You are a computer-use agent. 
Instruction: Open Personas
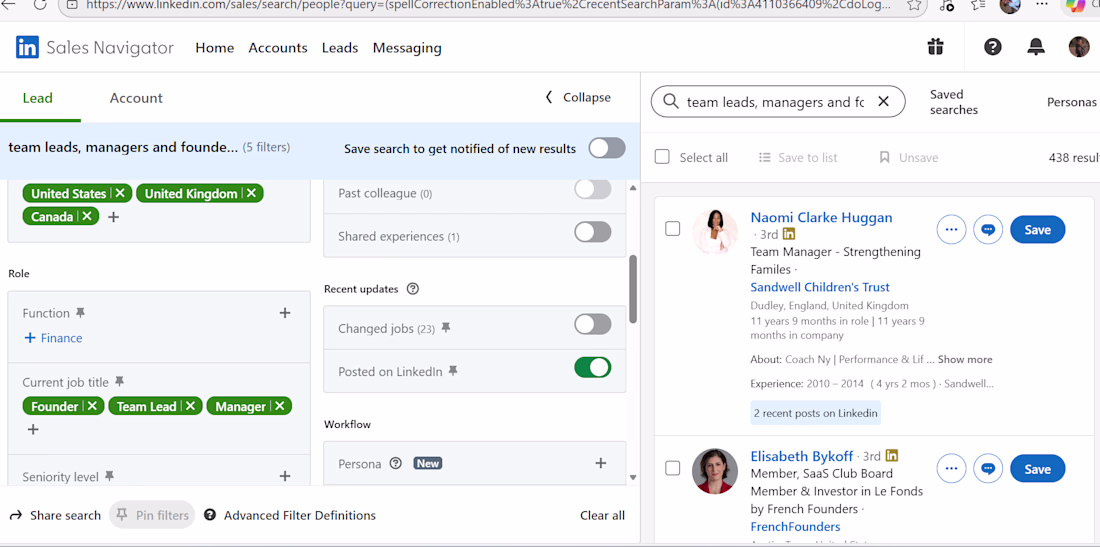(x=1072, y=102)
